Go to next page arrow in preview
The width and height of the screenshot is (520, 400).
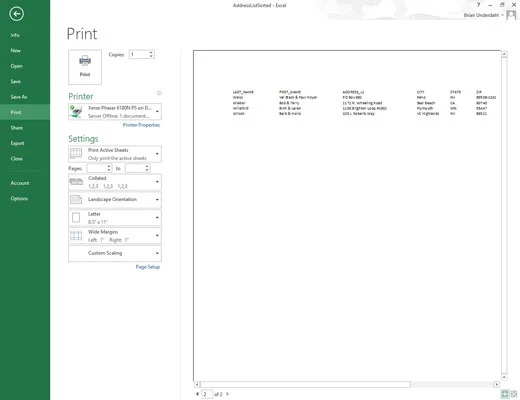click(x=228, y=394)
